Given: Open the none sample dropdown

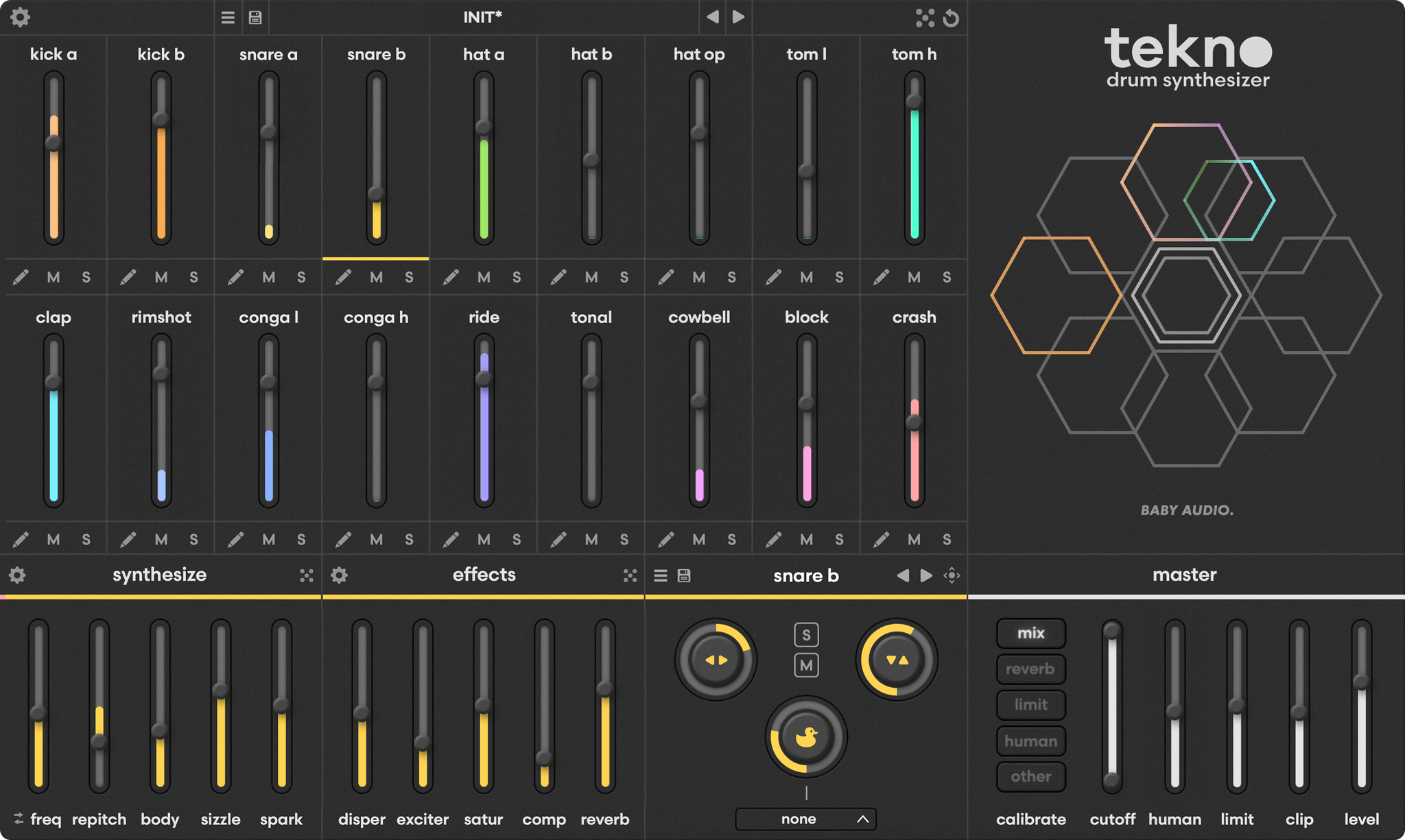Looking at the screenshot, I should [805, 818].
